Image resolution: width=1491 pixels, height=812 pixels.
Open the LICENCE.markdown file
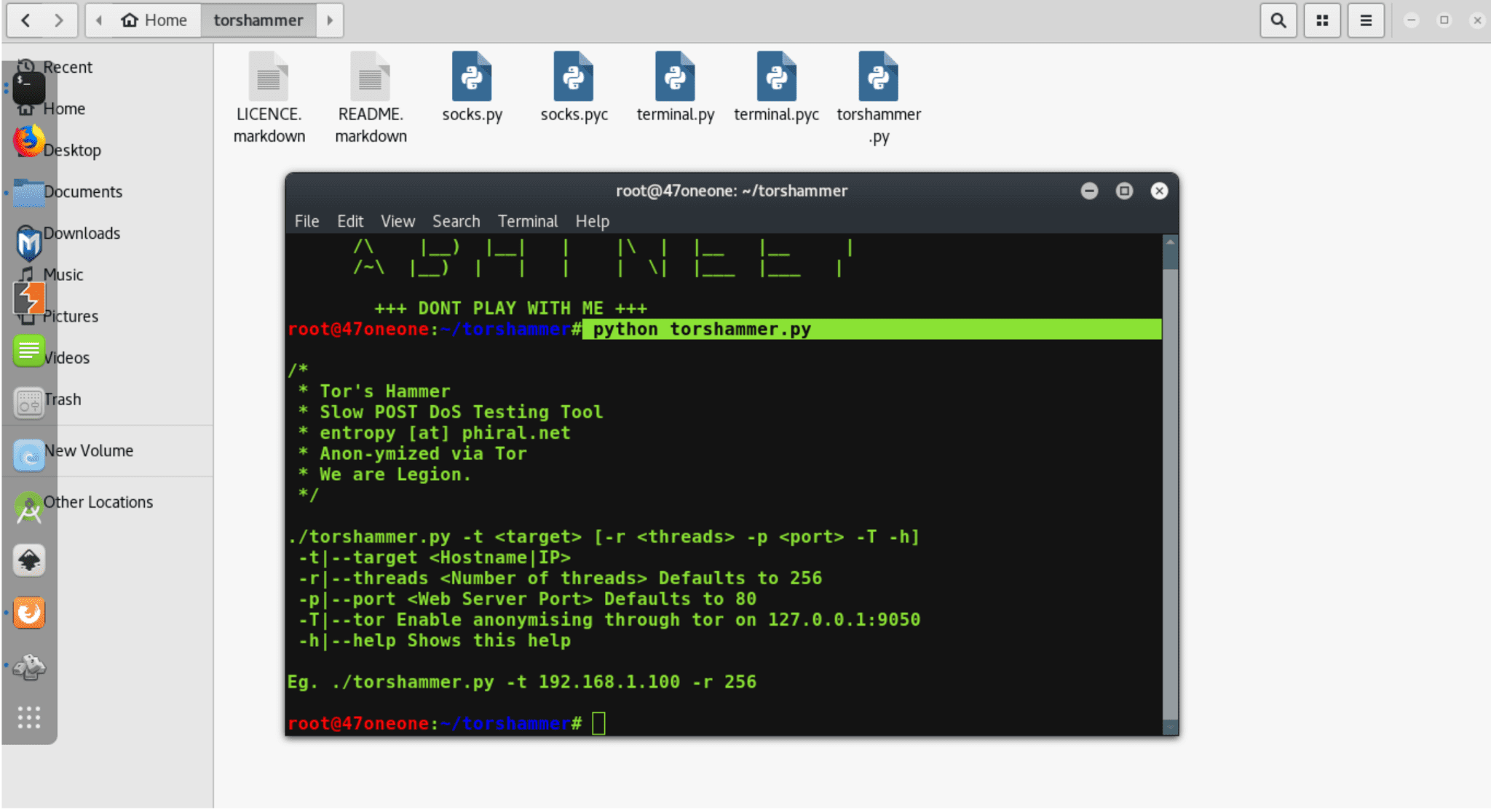pos(269,98)
